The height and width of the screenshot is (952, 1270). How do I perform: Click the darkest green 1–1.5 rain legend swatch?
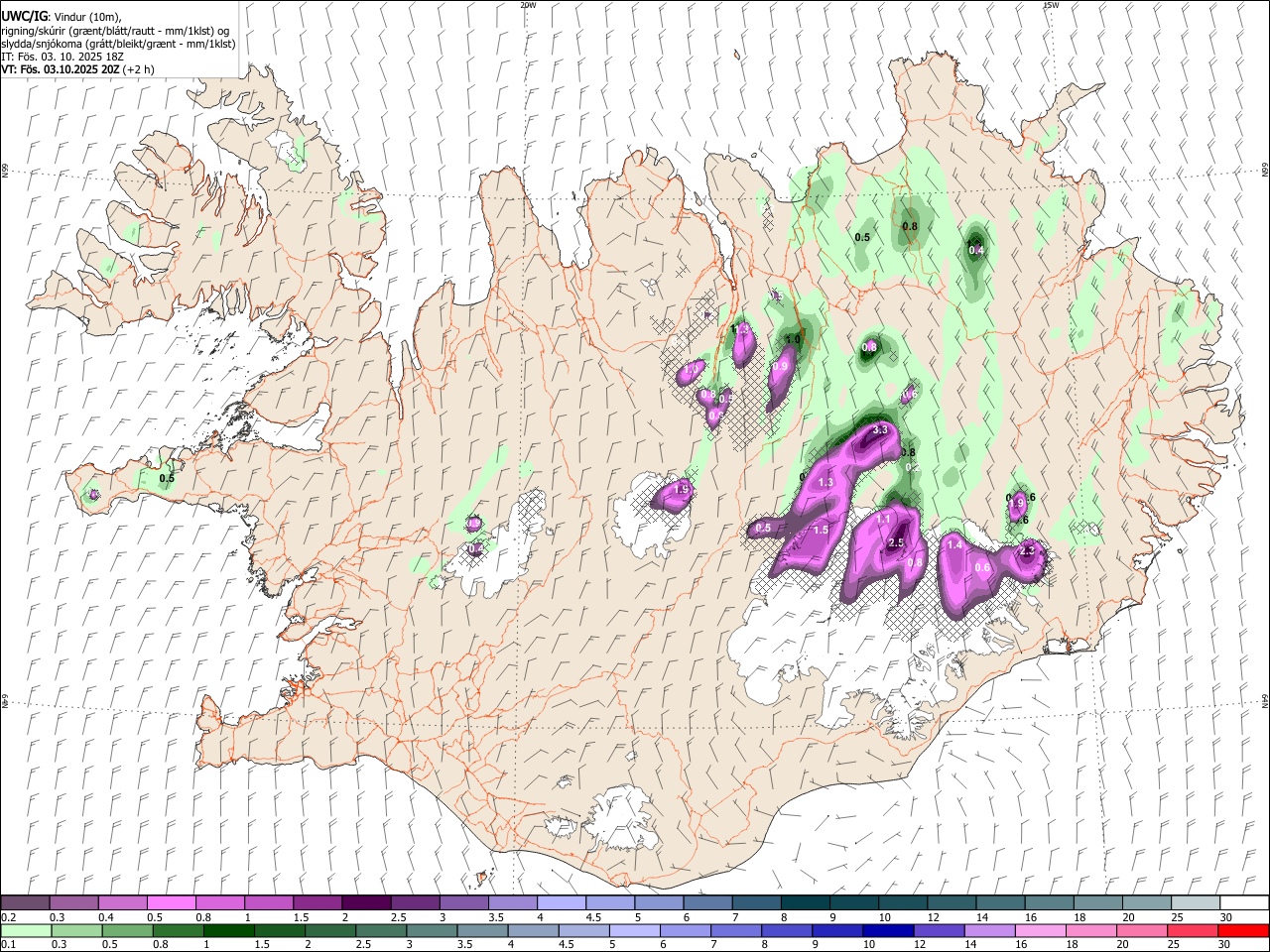tap(228, 930)
